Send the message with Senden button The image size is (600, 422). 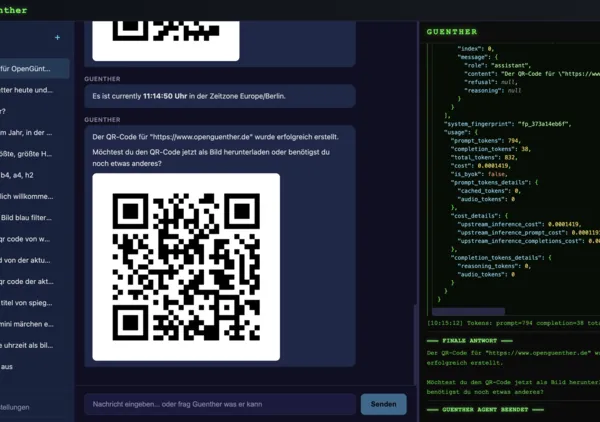tap(383, 404)
